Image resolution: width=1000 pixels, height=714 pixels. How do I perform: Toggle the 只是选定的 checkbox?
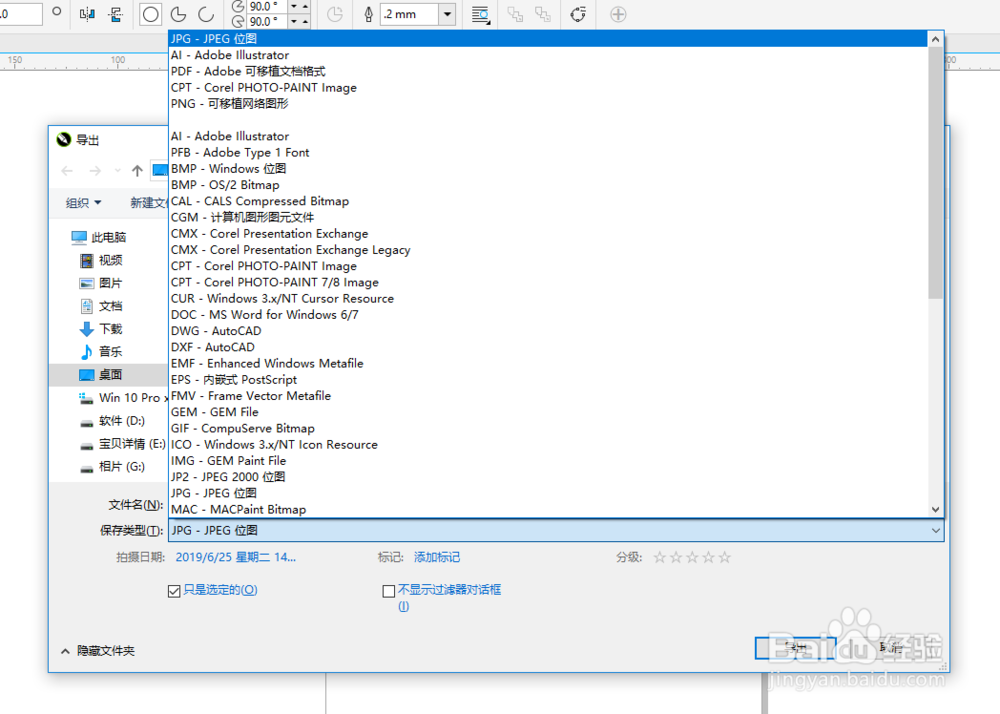pyautogui.click(x=174, y=591)
